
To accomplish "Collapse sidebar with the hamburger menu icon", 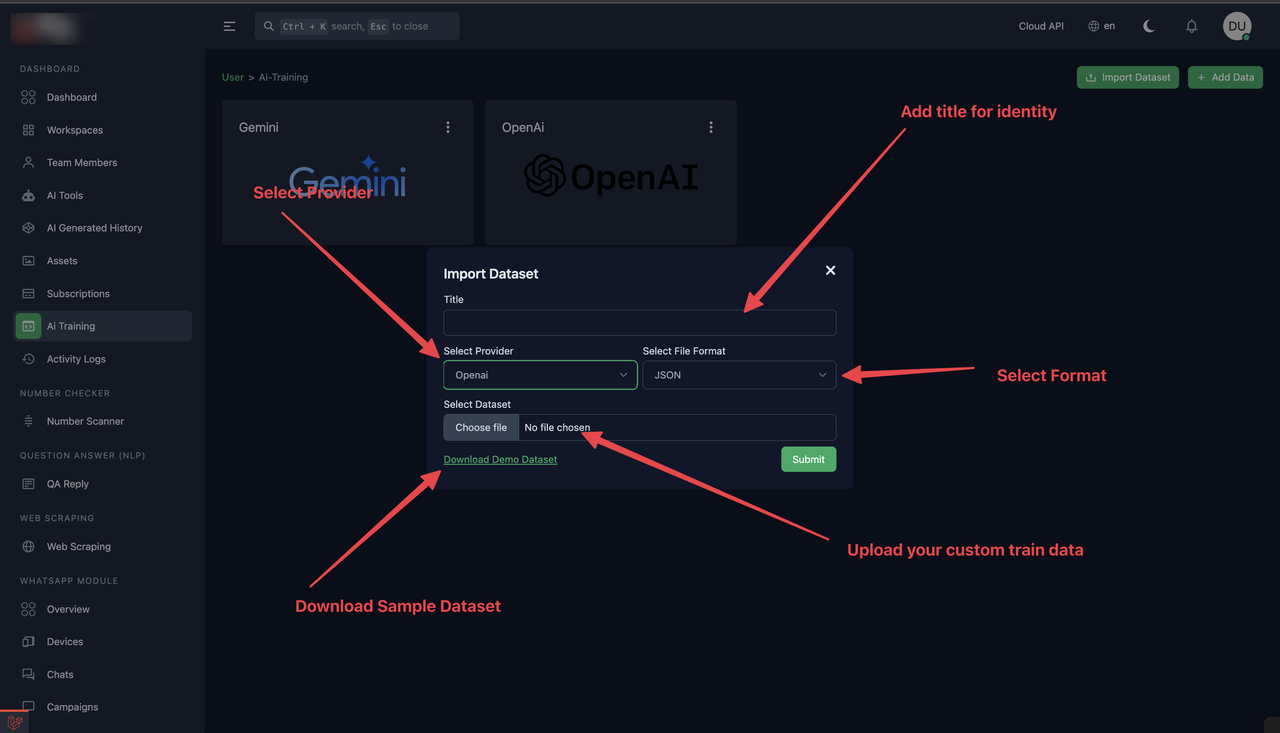I will (x=230, y=26).
